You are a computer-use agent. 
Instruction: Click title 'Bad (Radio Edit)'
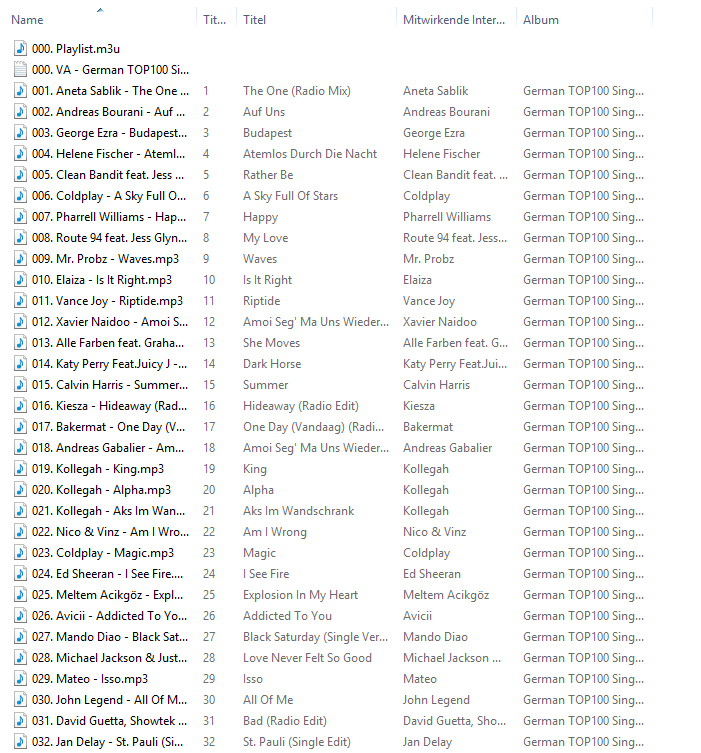[285, 721]
